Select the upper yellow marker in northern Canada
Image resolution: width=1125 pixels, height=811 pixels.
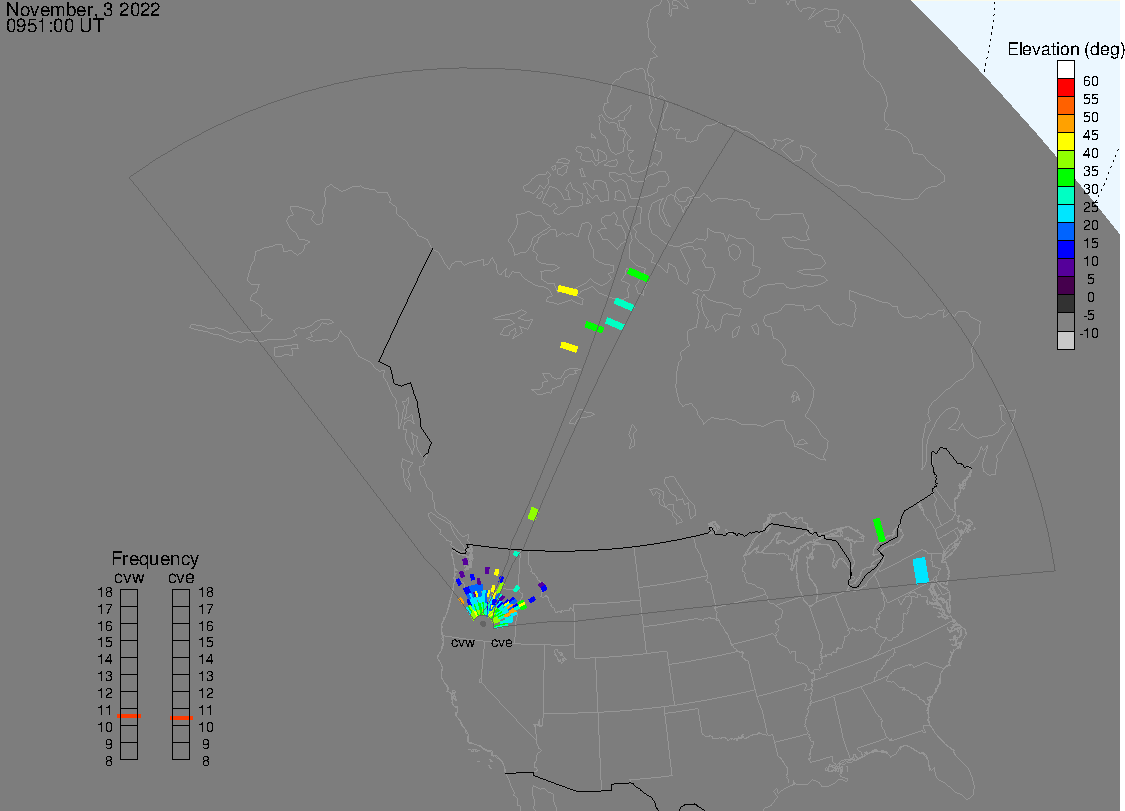pos(567,290)
